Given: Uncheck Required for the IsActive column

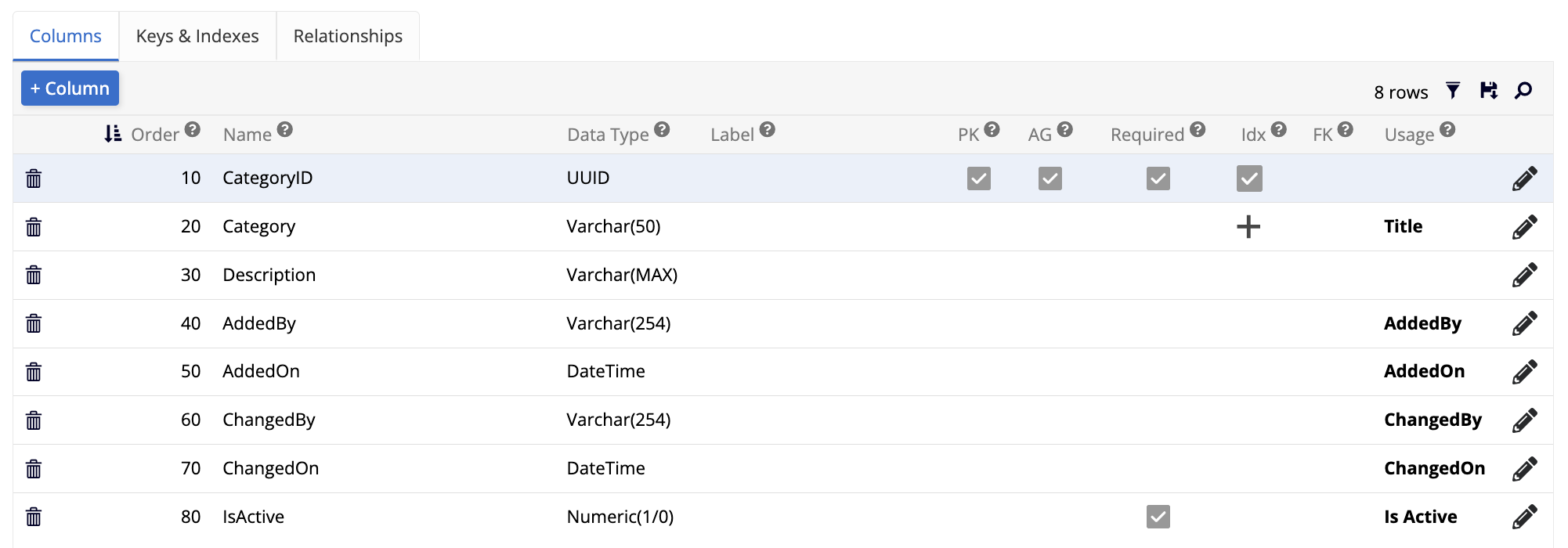Looking at the screenshot, I should (1158, 517).
